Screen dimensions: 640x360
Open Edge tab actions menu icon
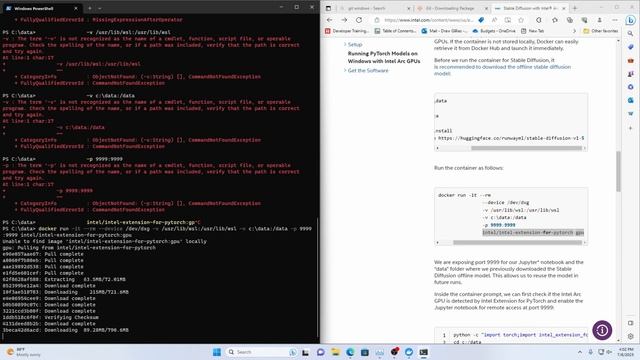tap(329, 8)
